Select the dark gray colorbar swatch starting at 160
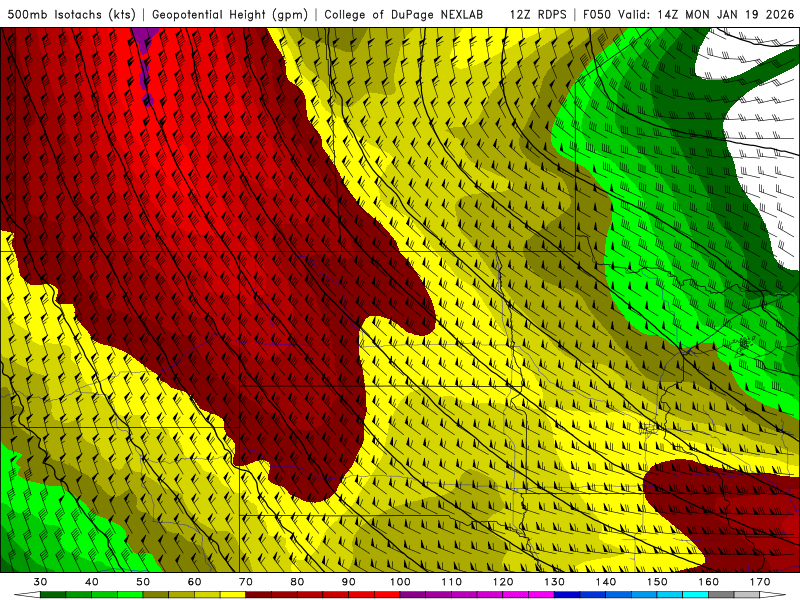This screenshot has height=600, width=800. [721, 595]
